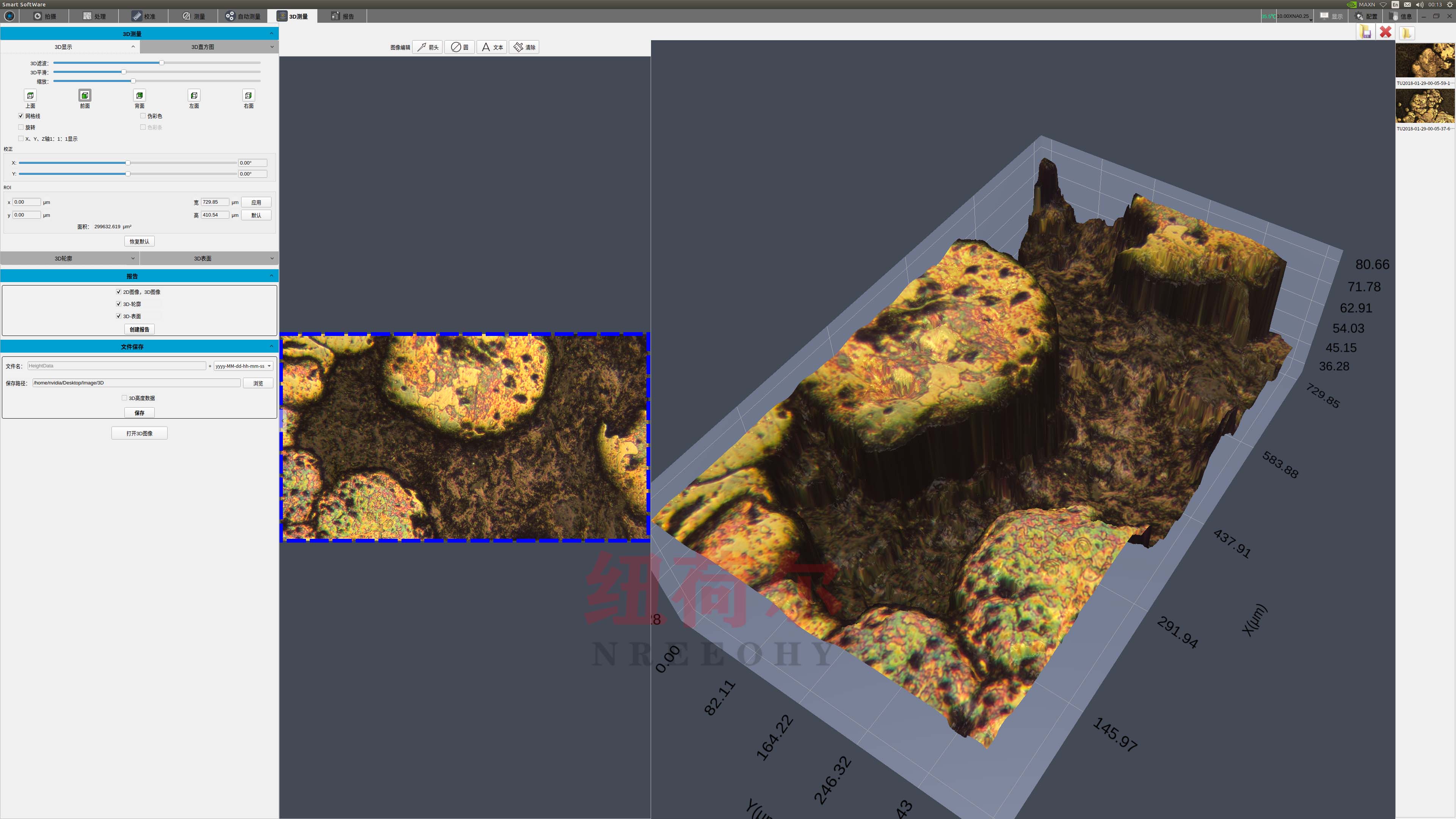Click the 默认 default ROI button

pyautogui.click(x=256, y=215)
